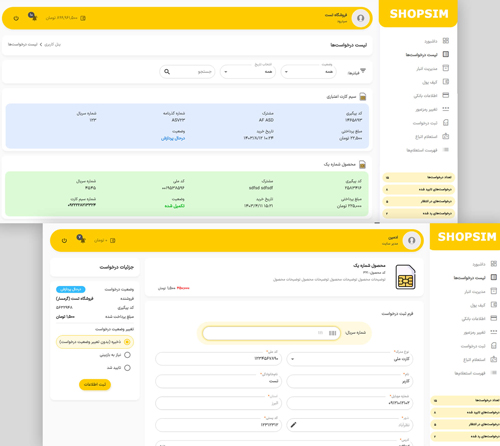The height and width of the screenshot is (446, 500).
Task: Open notifications bell in top window header
Action: (33, 16)
